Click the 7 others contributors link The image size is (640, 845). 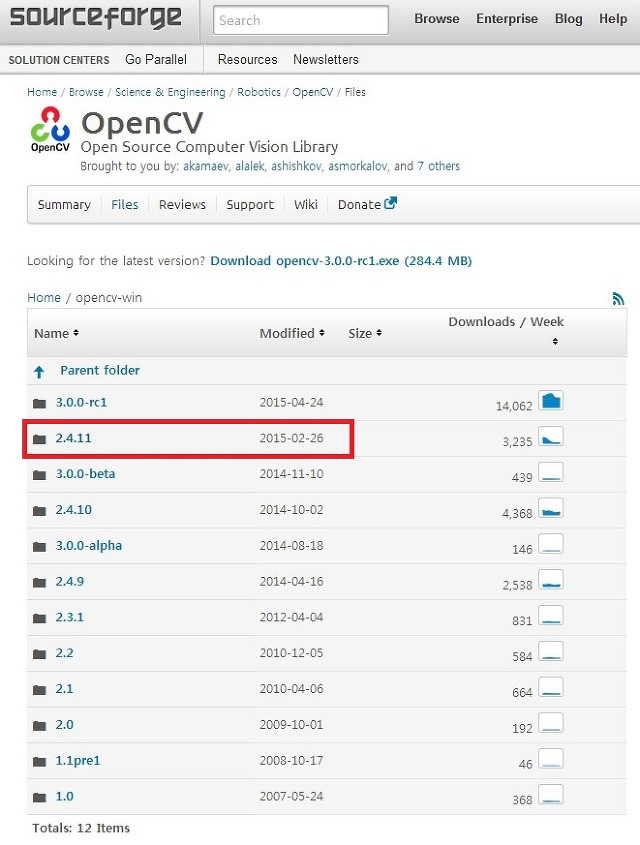pos(439,166)
